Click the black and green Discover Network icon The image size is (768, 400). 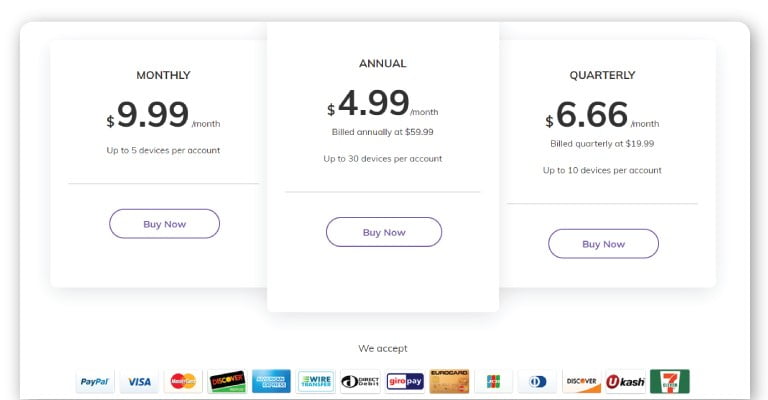227,381
